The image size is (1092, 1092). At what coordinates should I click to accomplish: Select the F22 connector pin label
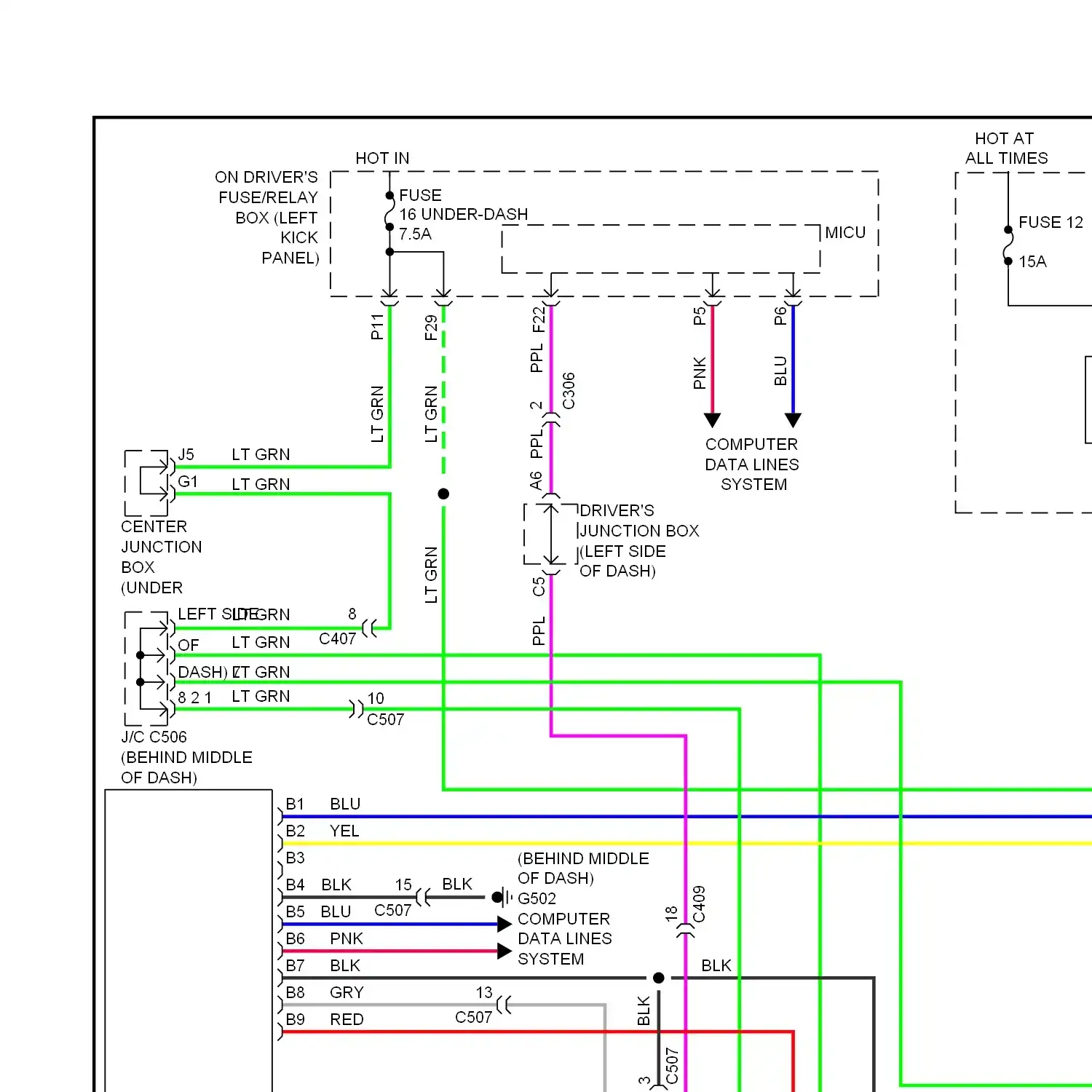point(538,320)
